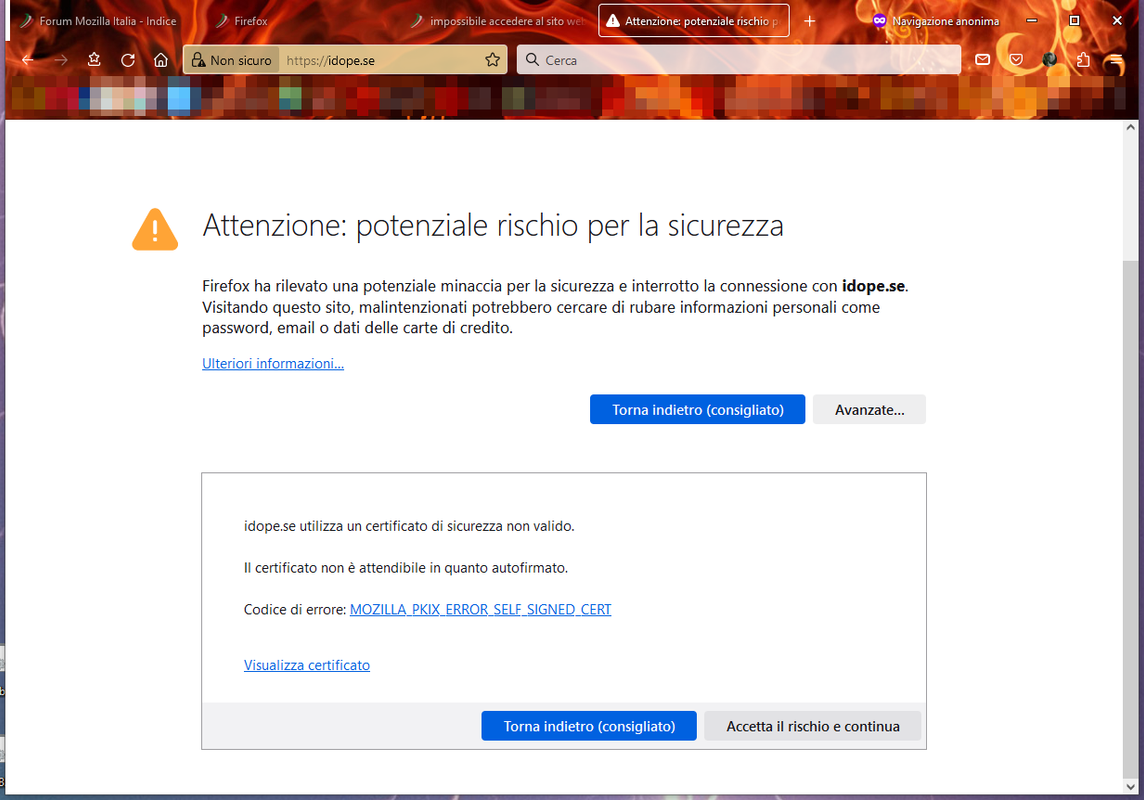The width and height of the screenshot is (1144, 800).
Task: Maximize the Firefox window
Action: coord(1074,20)
